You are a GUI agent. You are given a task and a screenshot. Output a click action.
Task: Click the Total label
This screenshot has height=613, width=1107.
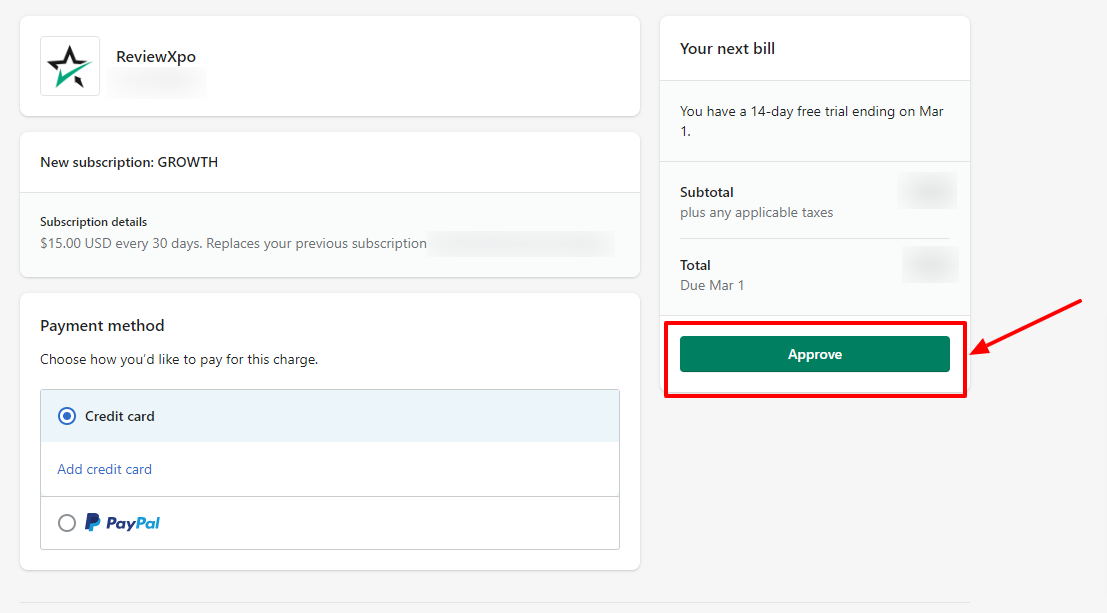[695, 265]
